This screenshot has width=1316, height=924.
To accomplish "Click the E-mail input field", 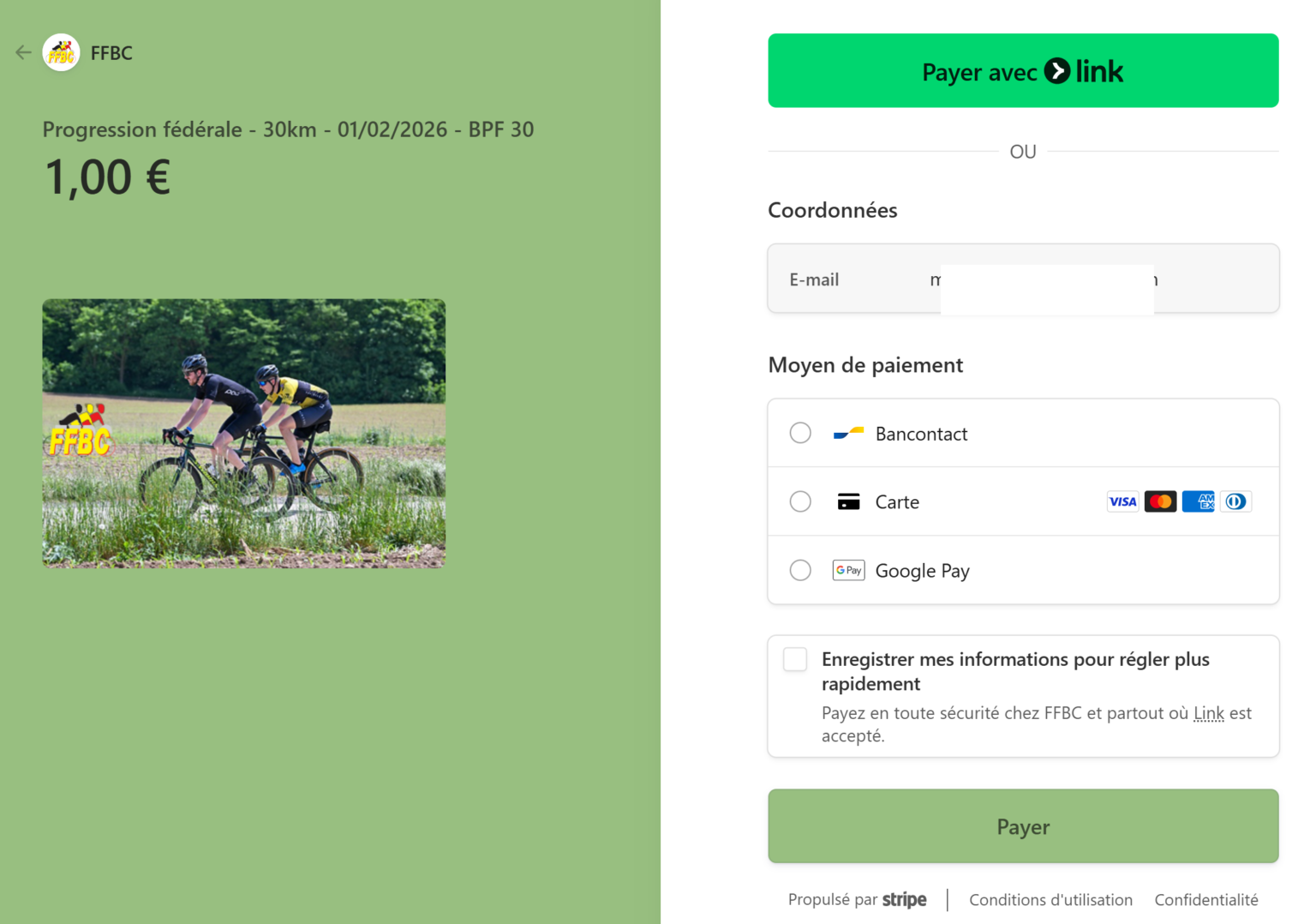I will pos(1023,279).
